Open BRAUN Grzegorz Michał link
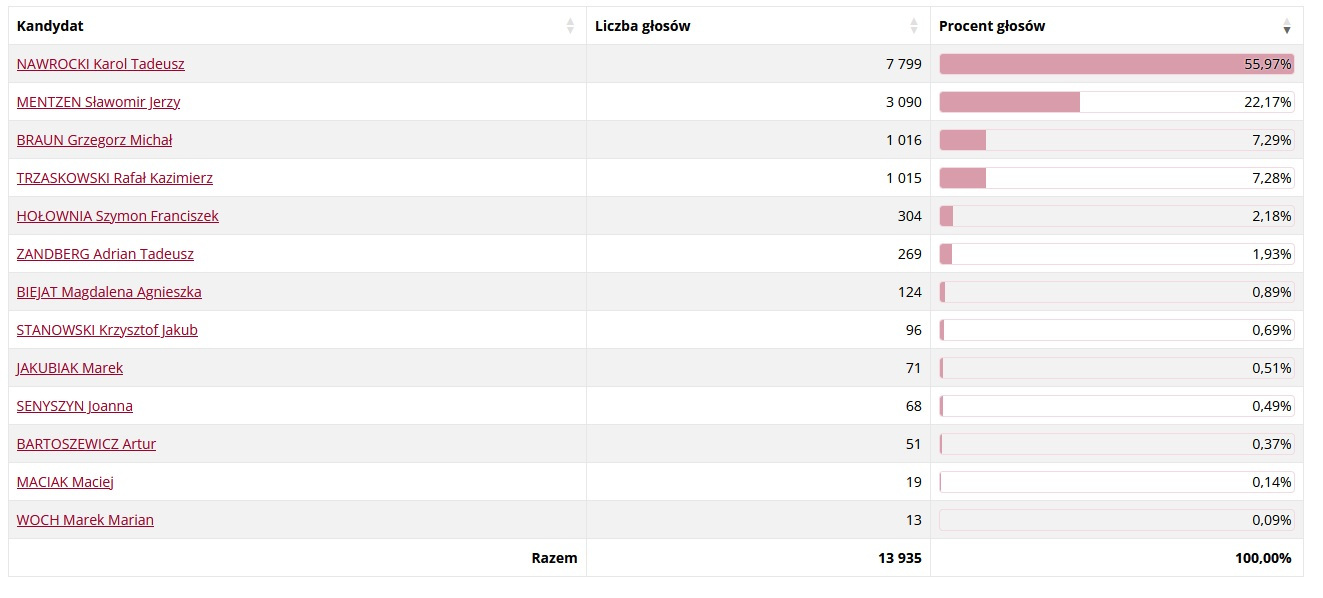This screenshot has width=1323, height=598. coord(95,140)
